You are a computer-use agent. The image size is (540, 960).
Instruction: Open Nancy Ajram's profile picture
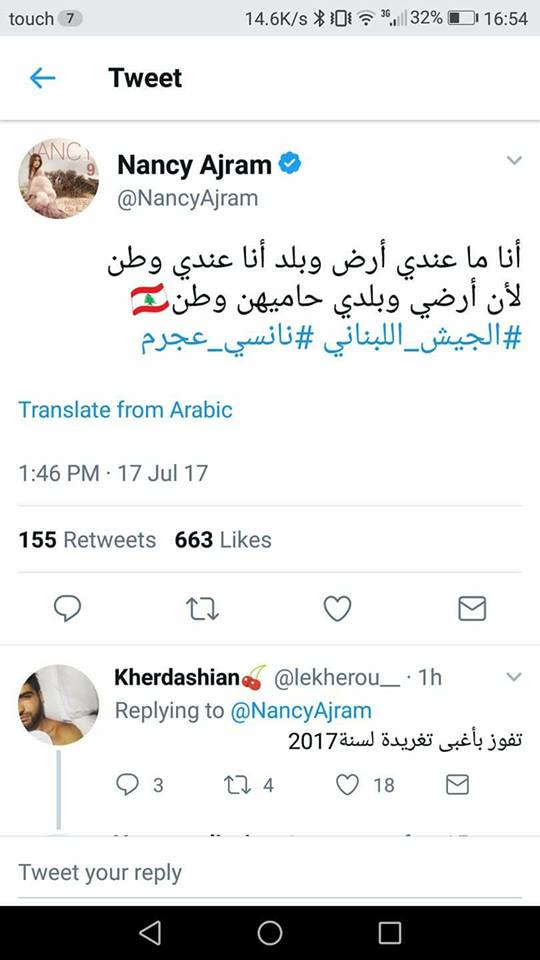[58, 178]
